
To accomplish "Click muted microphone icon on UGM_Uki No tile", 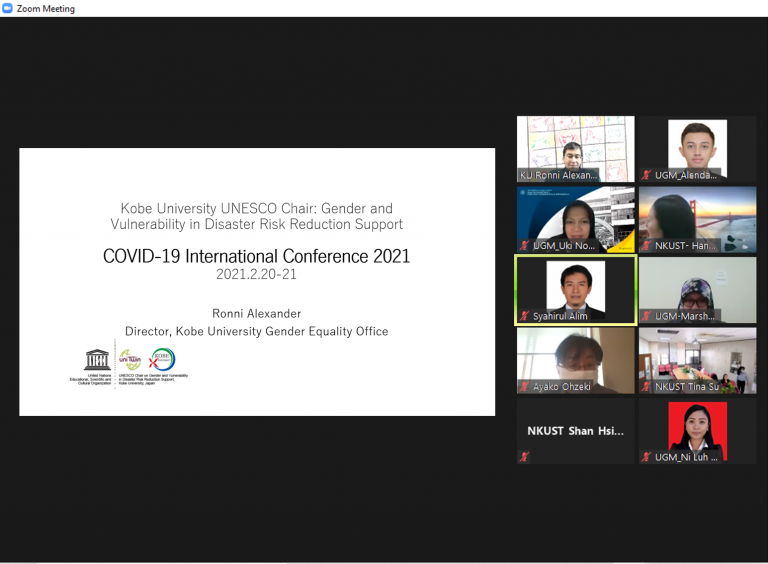I will (x=525, y=245).
